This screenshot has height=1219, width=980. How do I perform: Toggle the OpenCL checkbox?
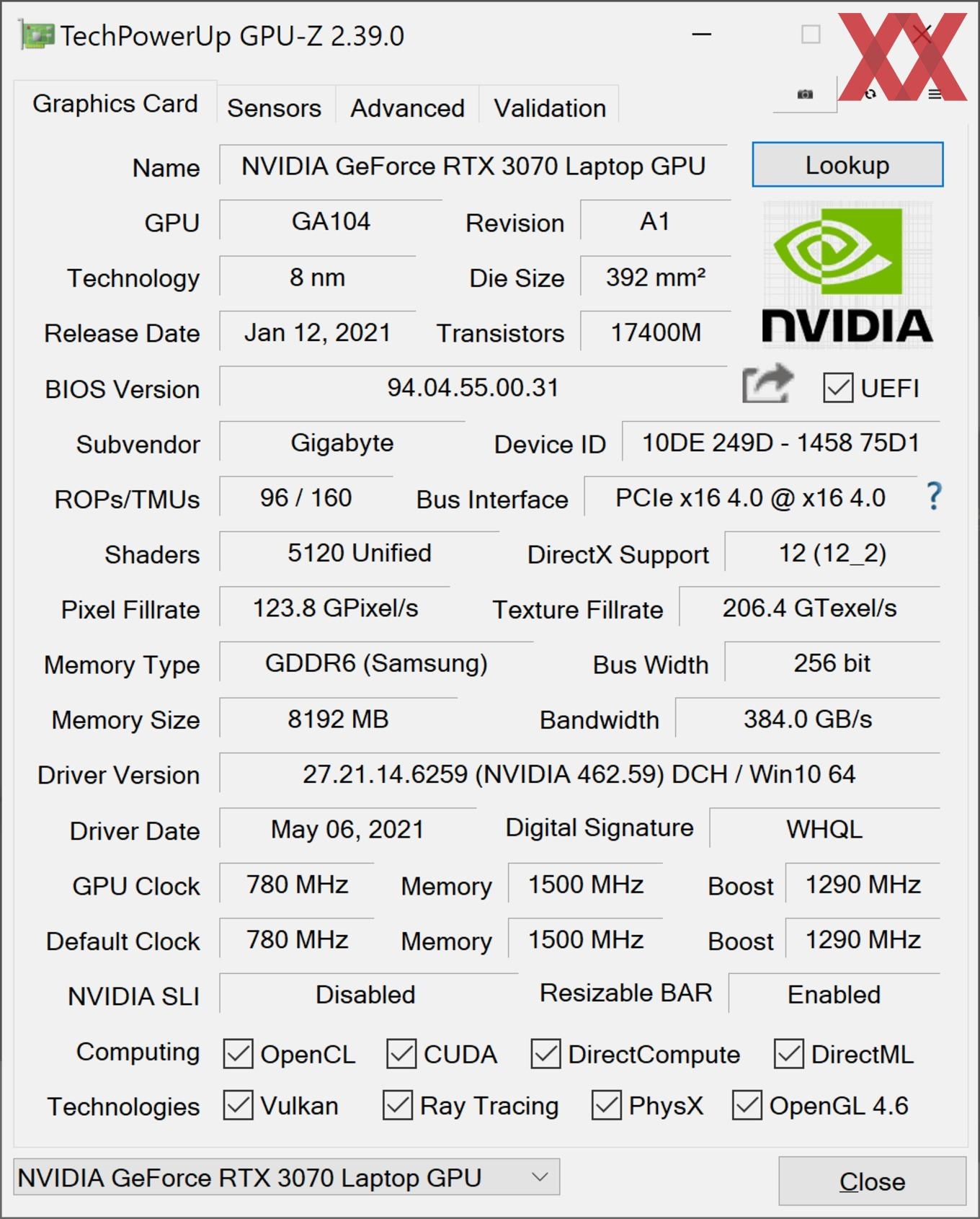(238, 1054)
